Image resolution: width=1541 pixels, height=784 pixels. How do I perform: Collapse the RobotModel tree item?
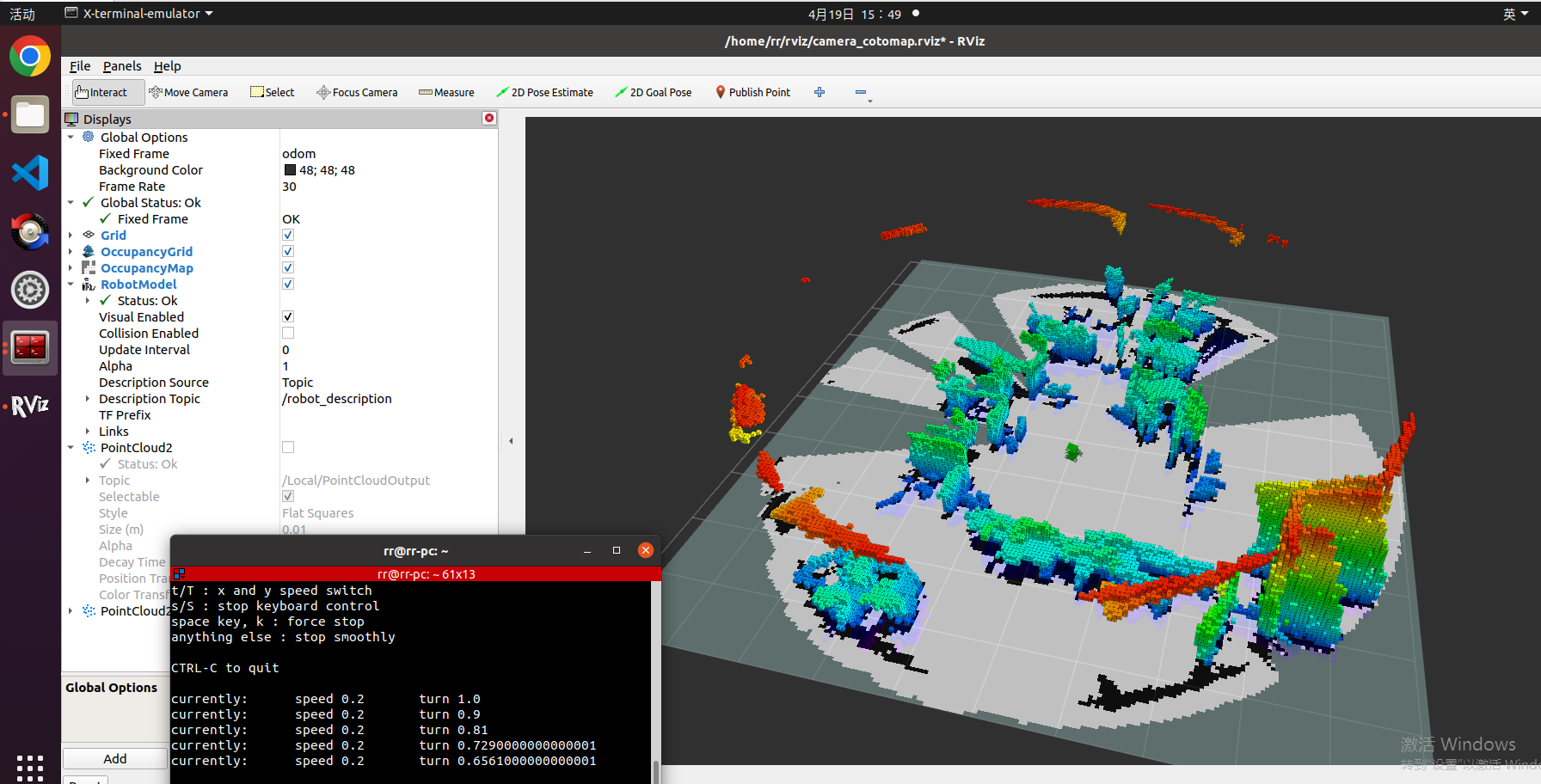tap(71, 285)
